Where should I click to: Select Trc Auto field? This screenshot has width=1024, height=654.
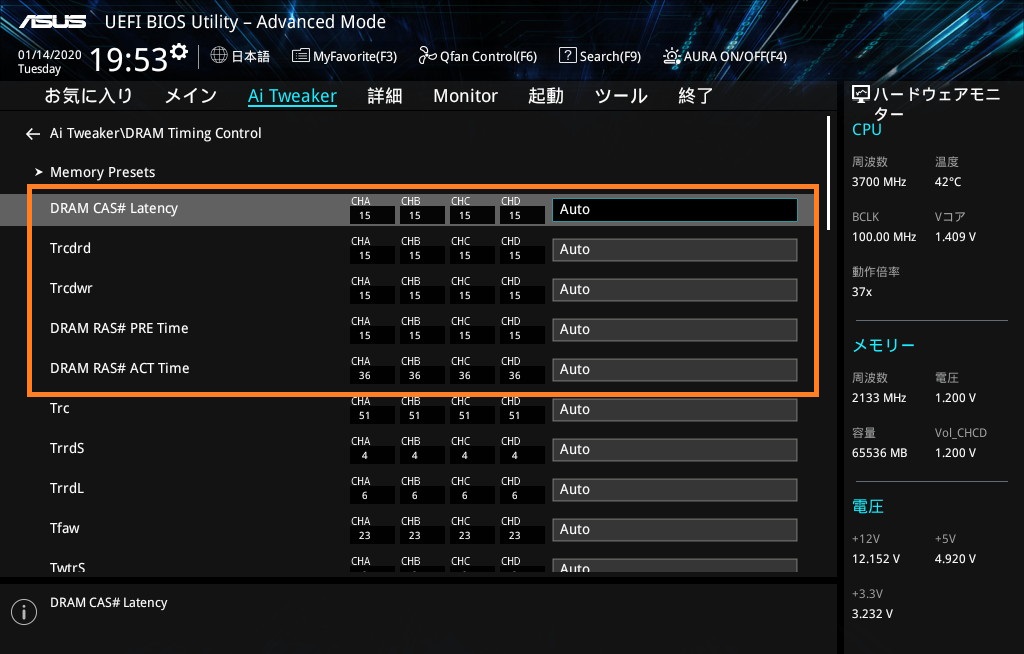coord(675,410)
